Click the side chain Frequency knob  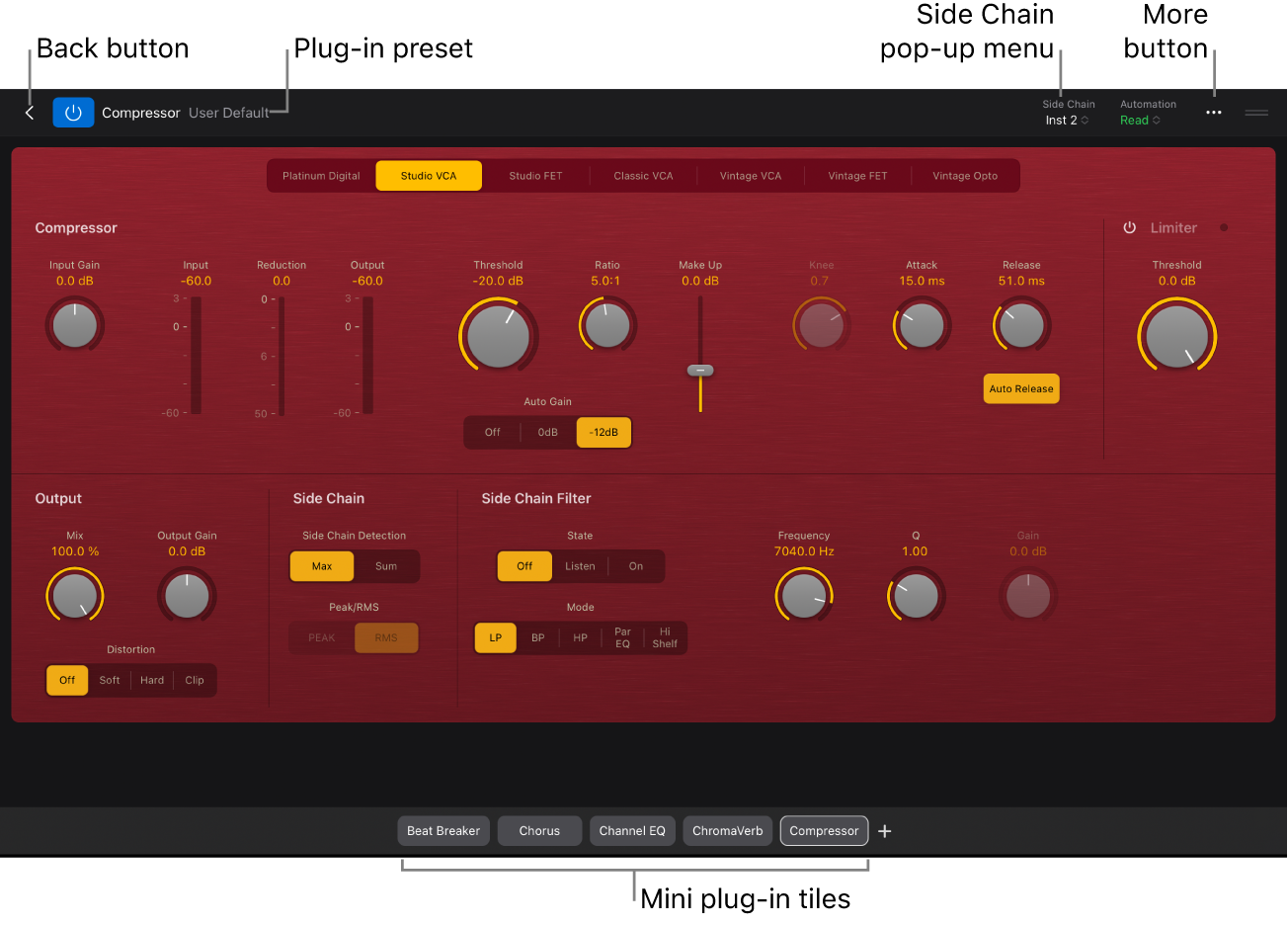click(x=804, y=596)
